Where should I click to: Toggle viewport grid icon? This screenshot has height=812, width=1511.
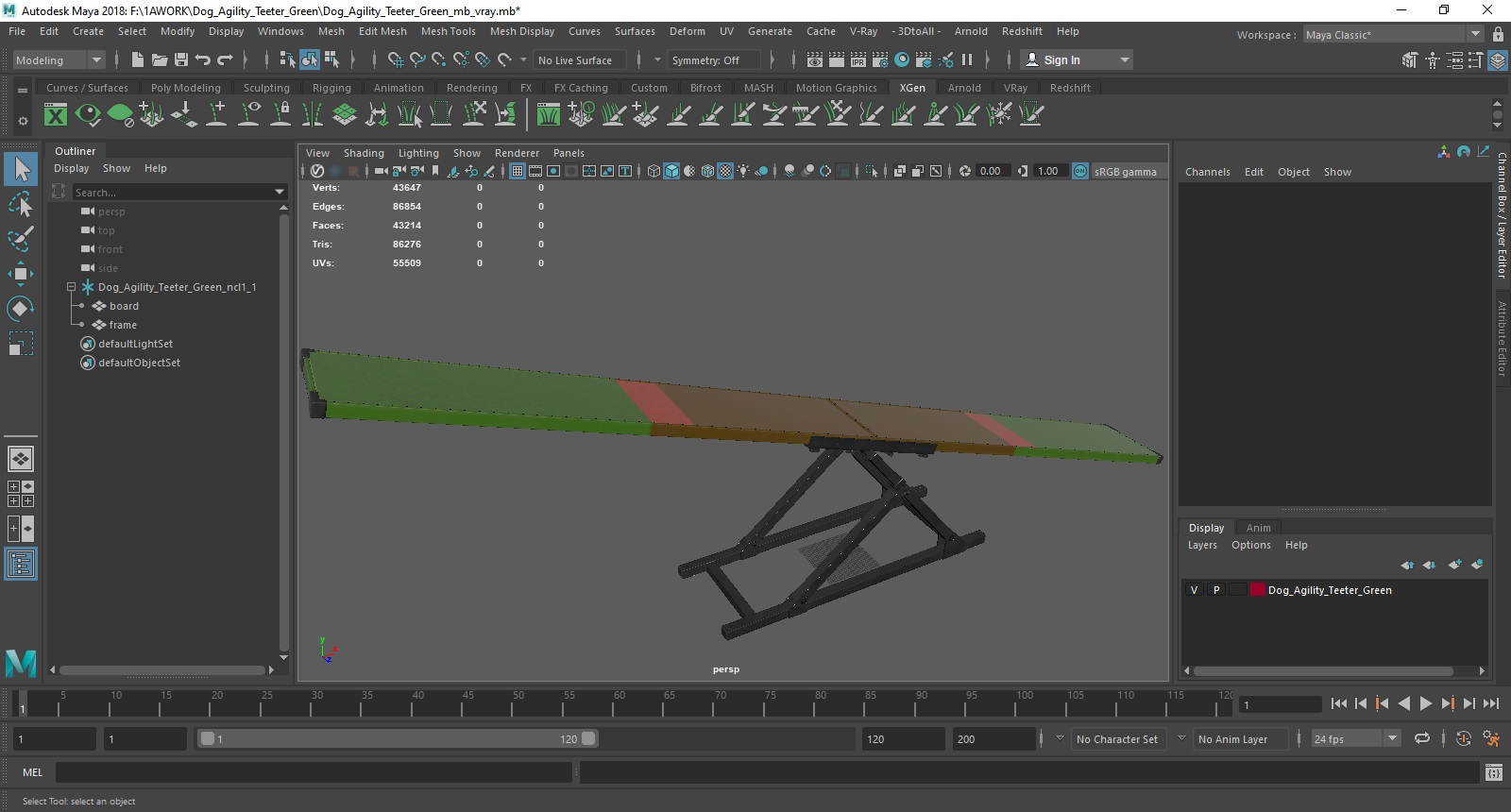pos(518,171)
